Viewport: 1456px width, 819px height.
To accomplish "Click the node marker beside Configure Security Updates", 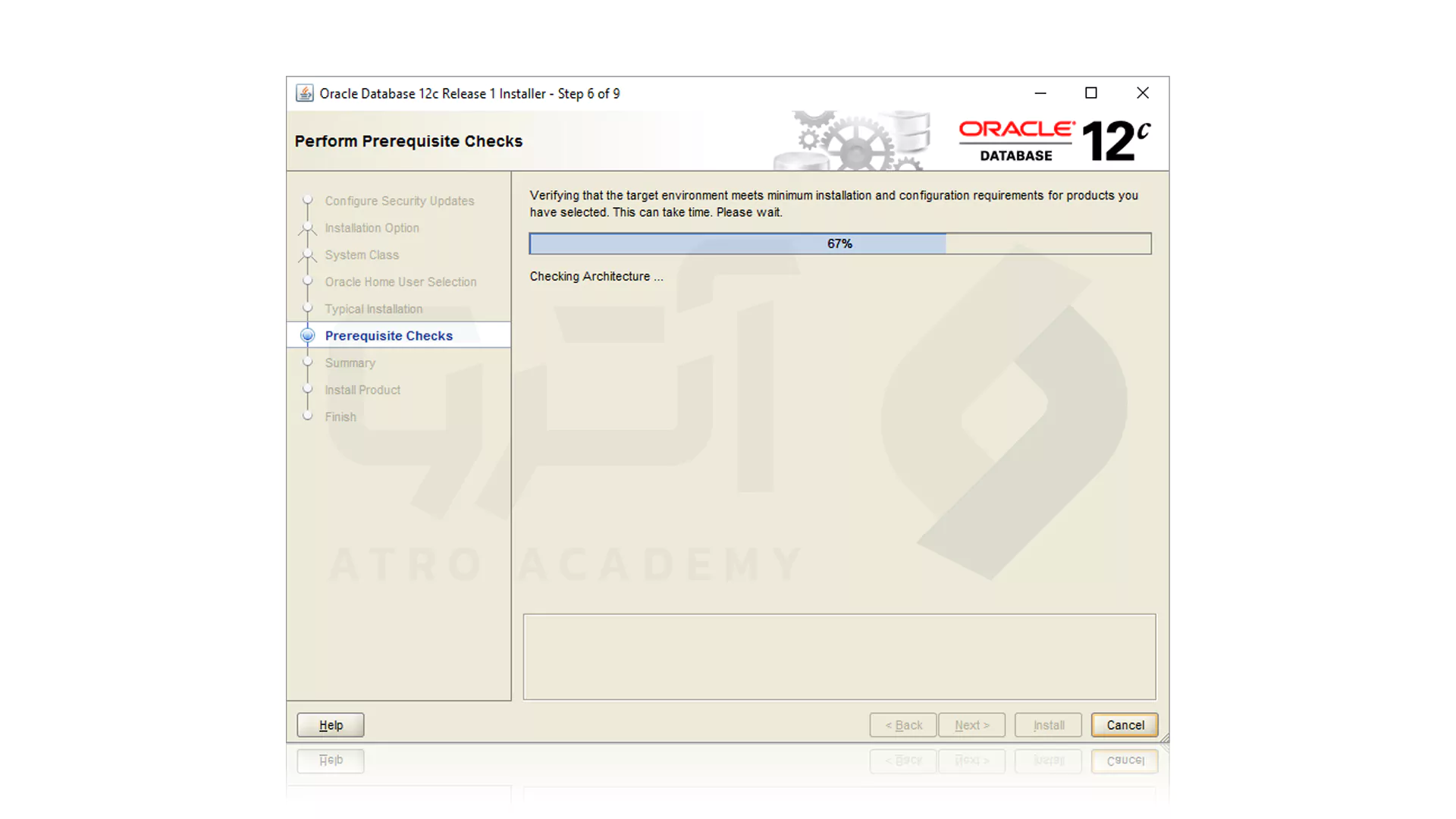I will pos(307,200).
